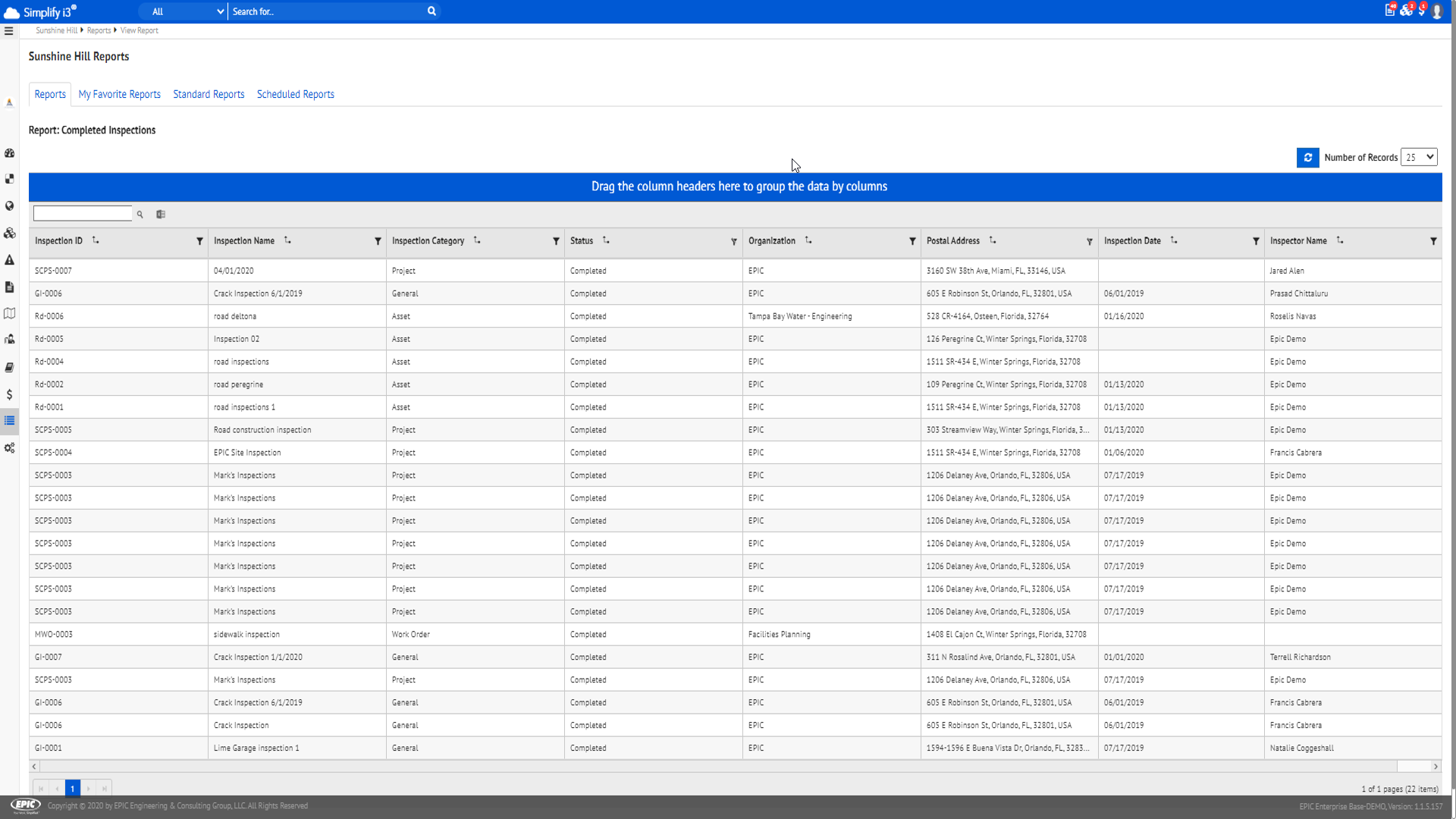
Task: Toggle sort on Inspection Date column
Action: (1174, 240)
